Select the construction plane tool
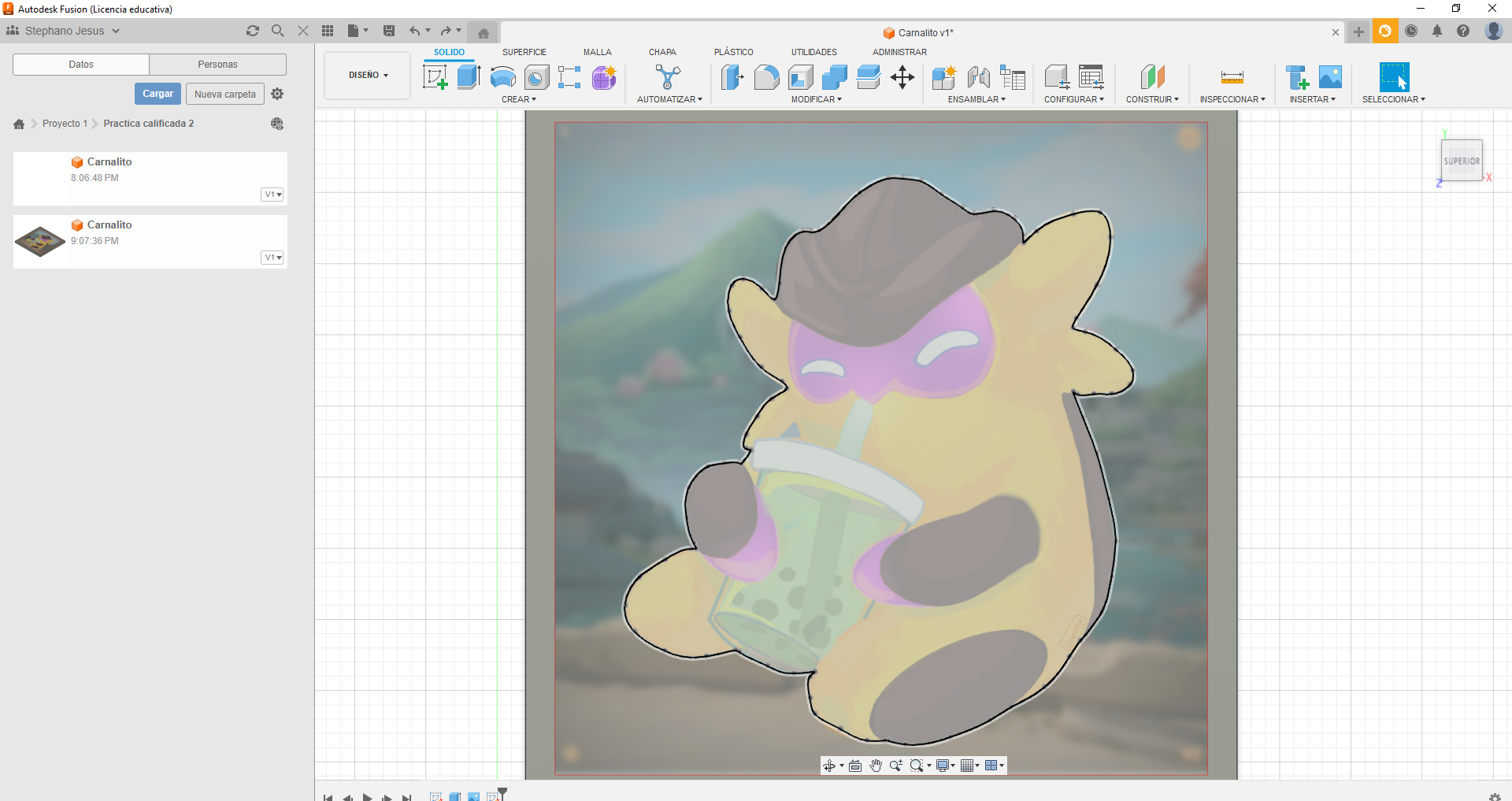Screen dimensions: 1512x801 point(1152,77)
